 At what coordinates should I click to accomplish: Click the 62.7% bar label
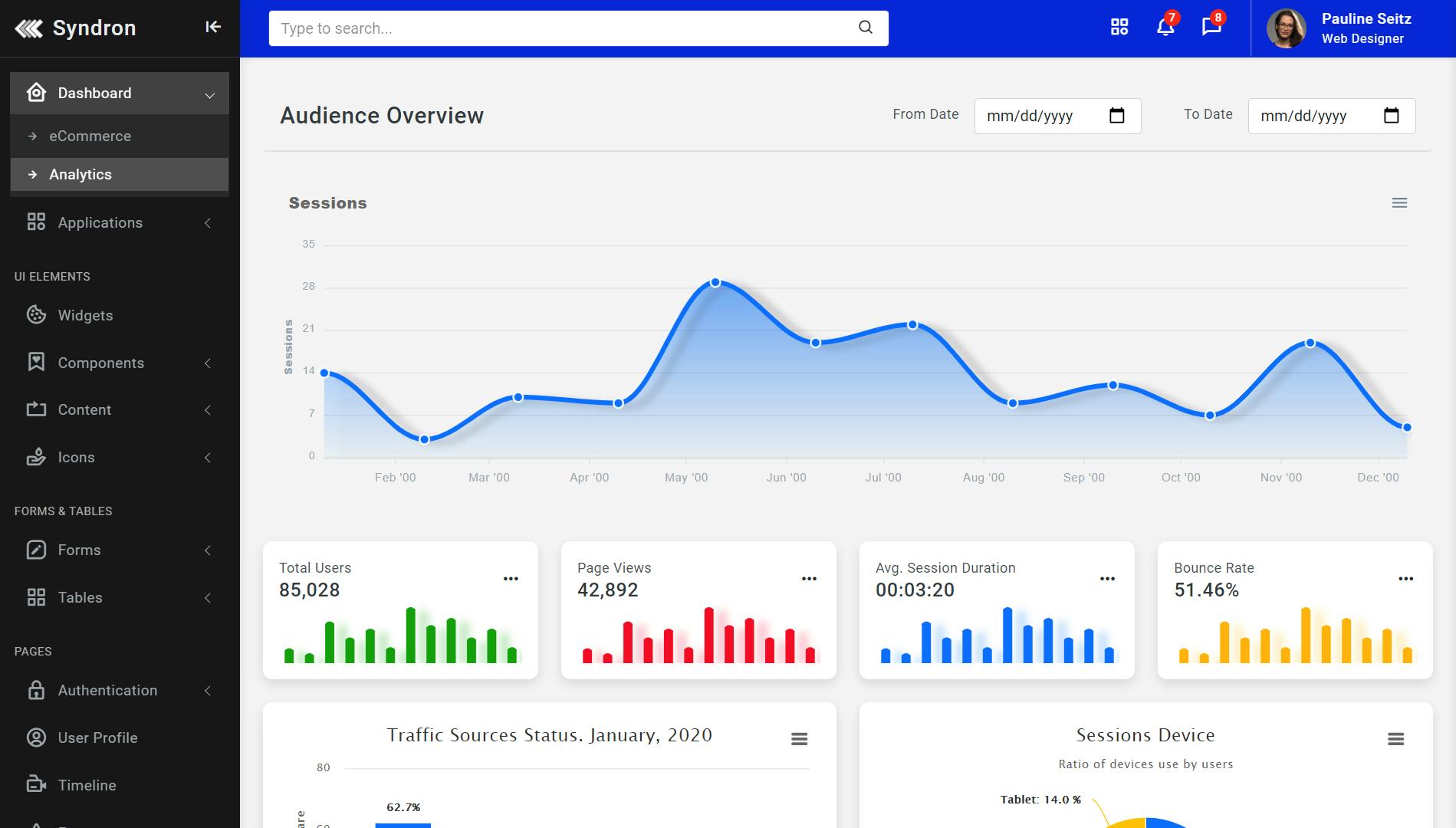[x=403, y=807]
